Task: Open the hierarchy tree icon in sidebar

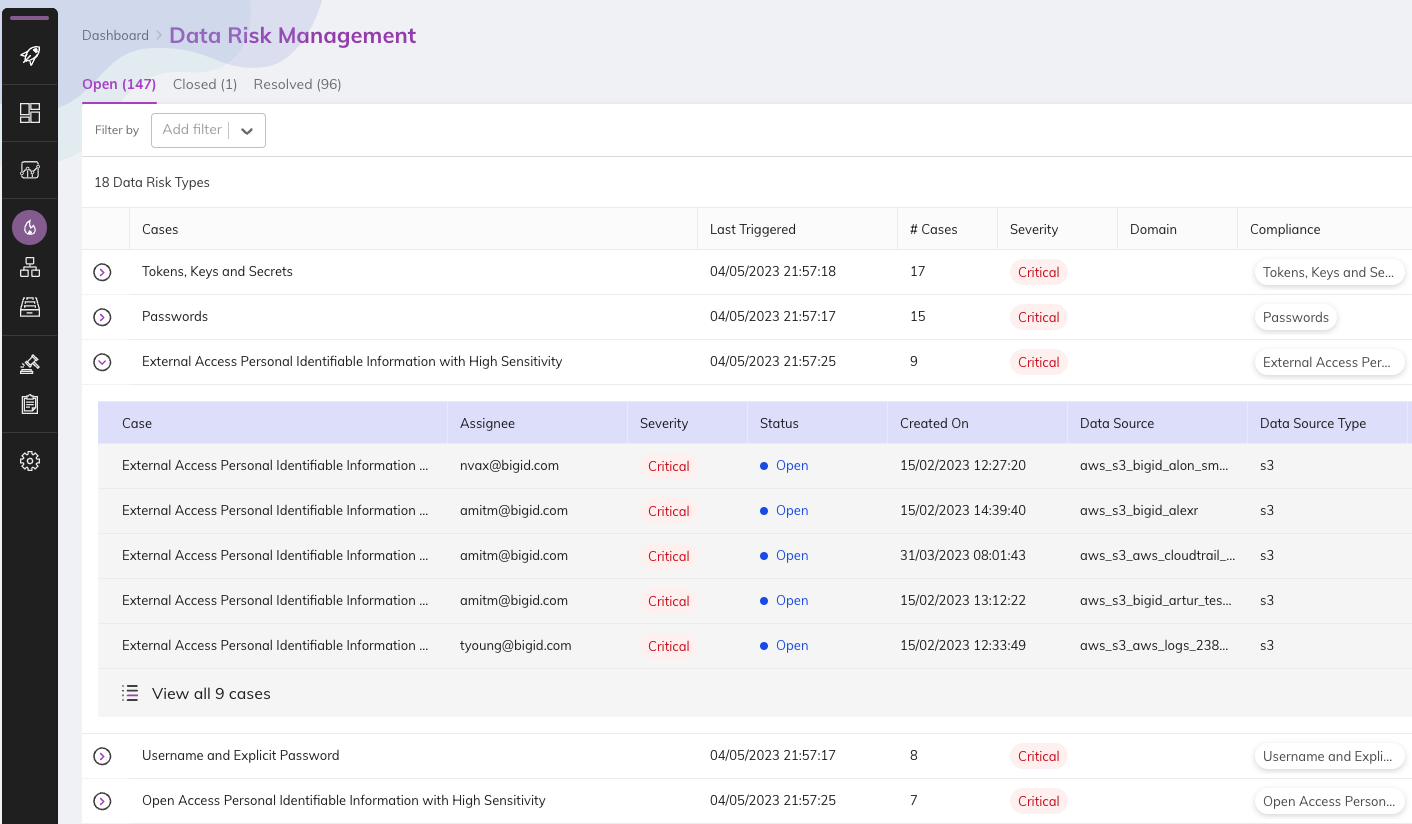Action: coord(30,267)
